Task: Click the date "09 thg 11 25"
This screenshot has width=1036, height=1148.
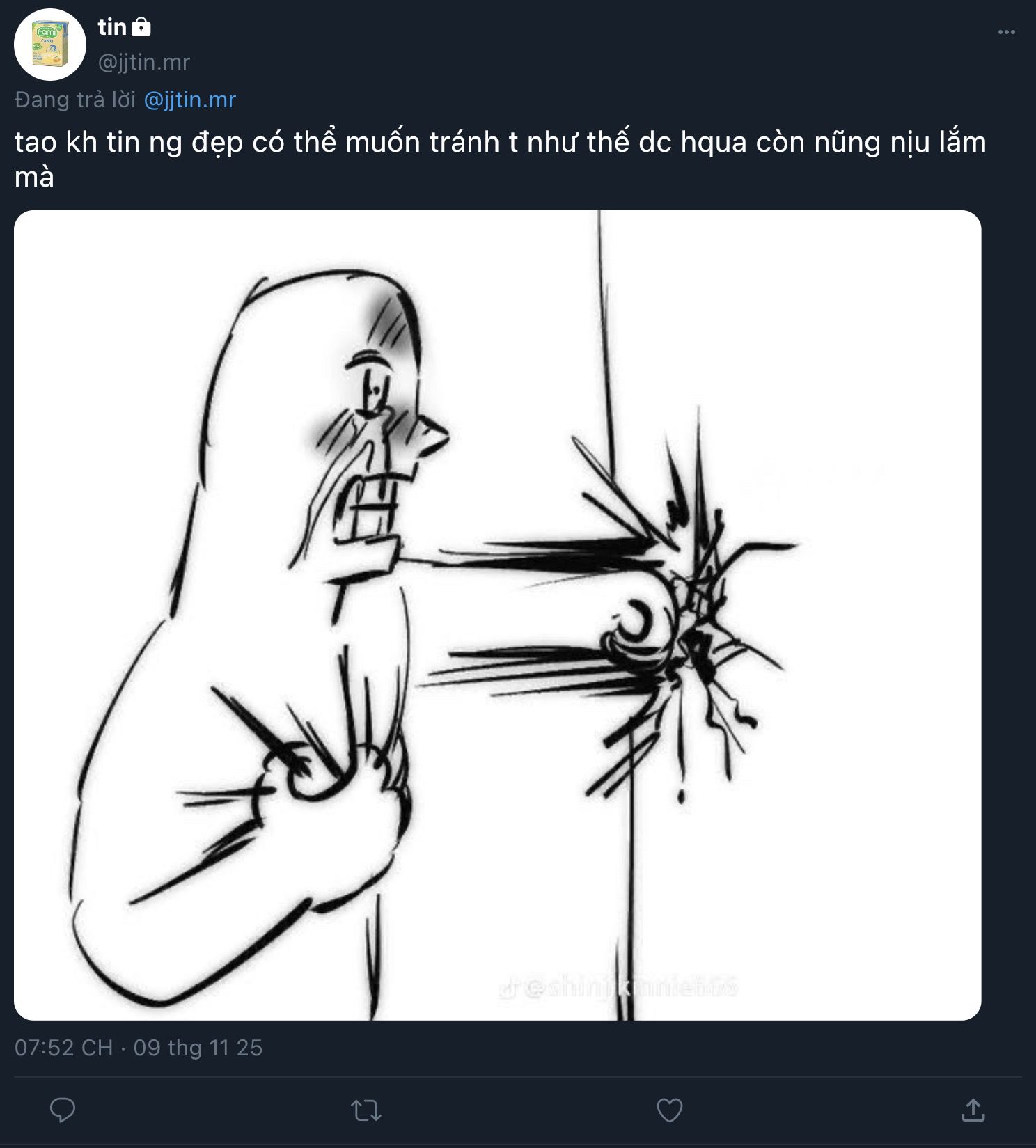Action: (198, 1048)
